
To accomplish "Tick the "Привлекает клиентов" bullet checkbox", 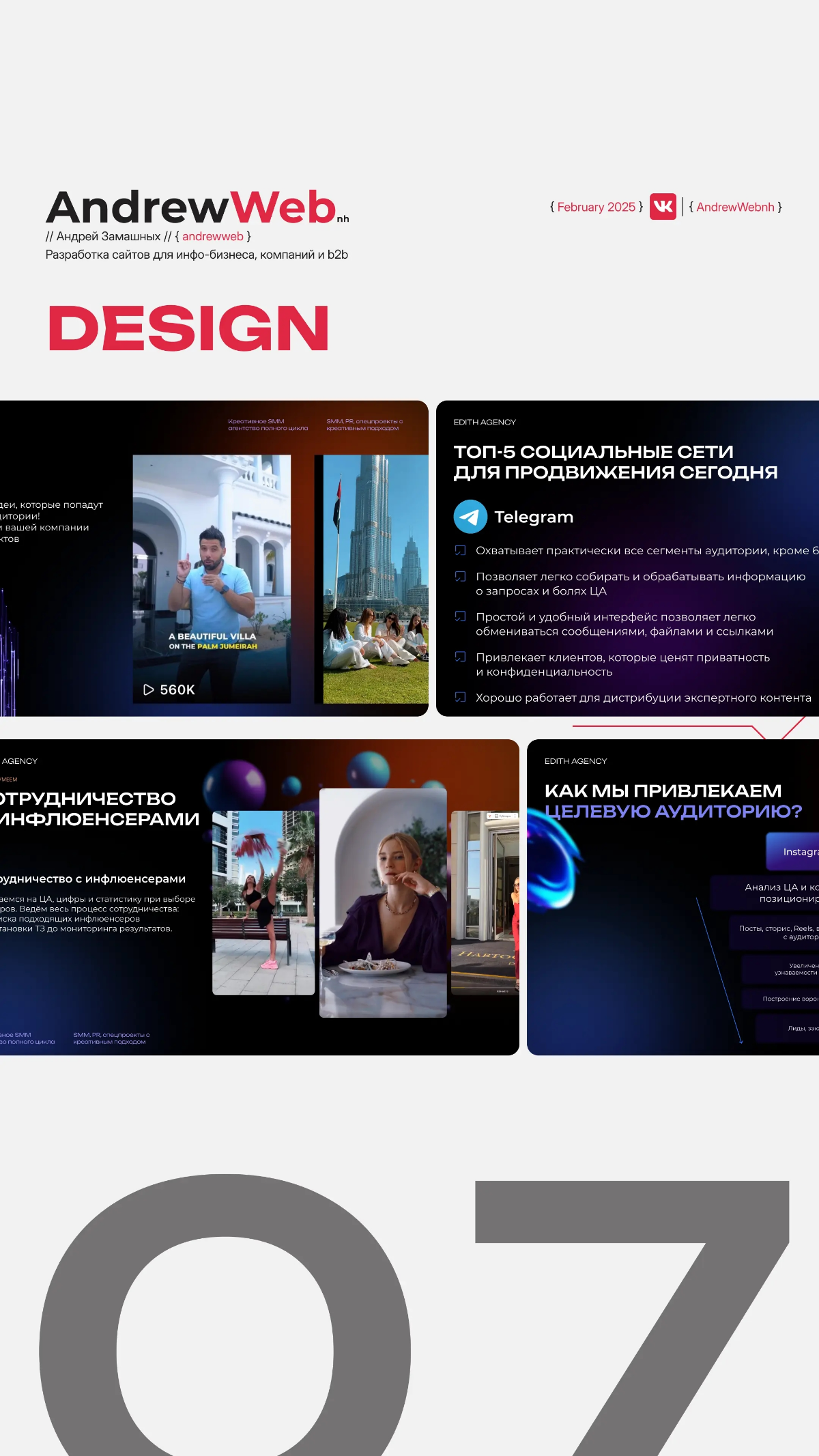I will pos(461,657).
